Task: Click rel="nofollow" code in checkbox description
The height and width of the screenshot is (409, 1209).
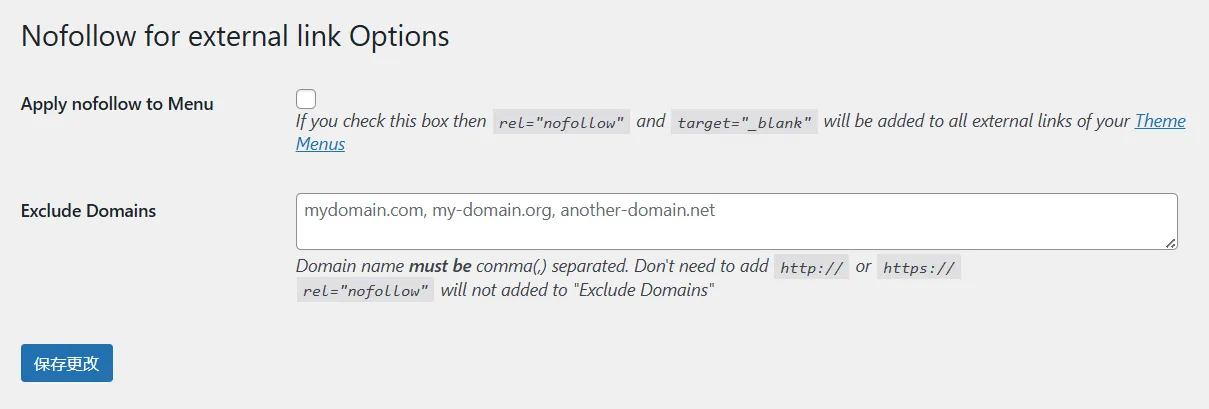Action: point(561,123)
